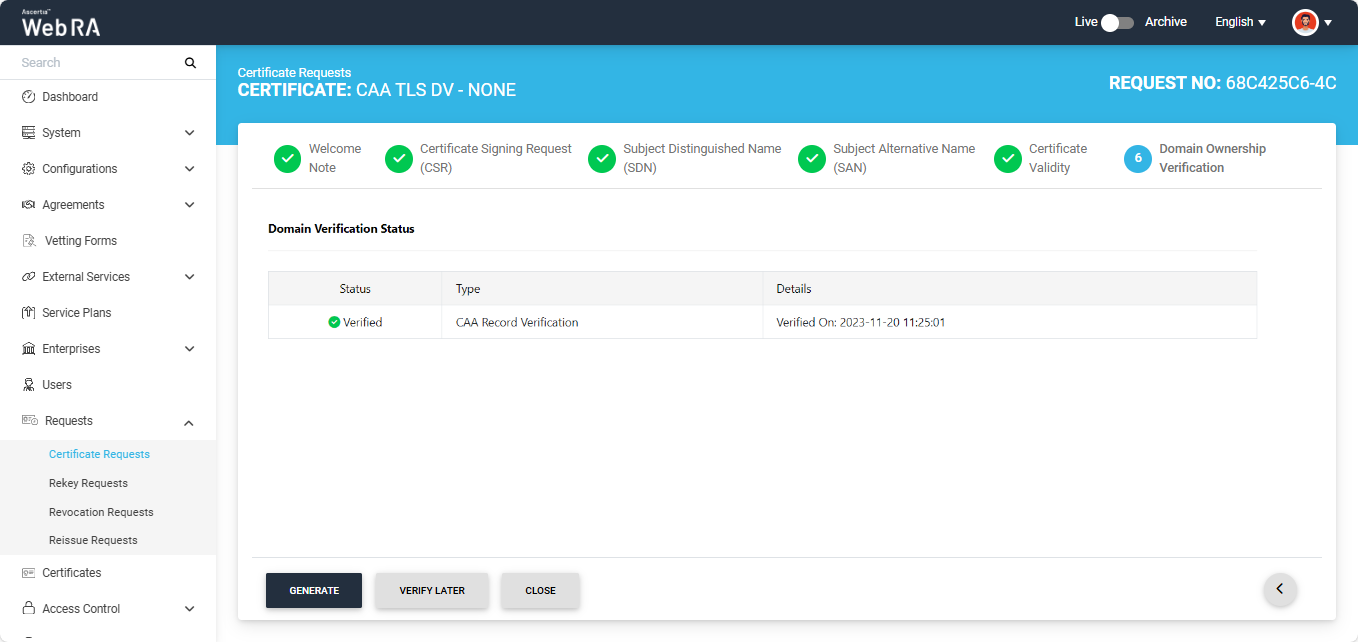Click the Generate button

click(x=314, y=590)
